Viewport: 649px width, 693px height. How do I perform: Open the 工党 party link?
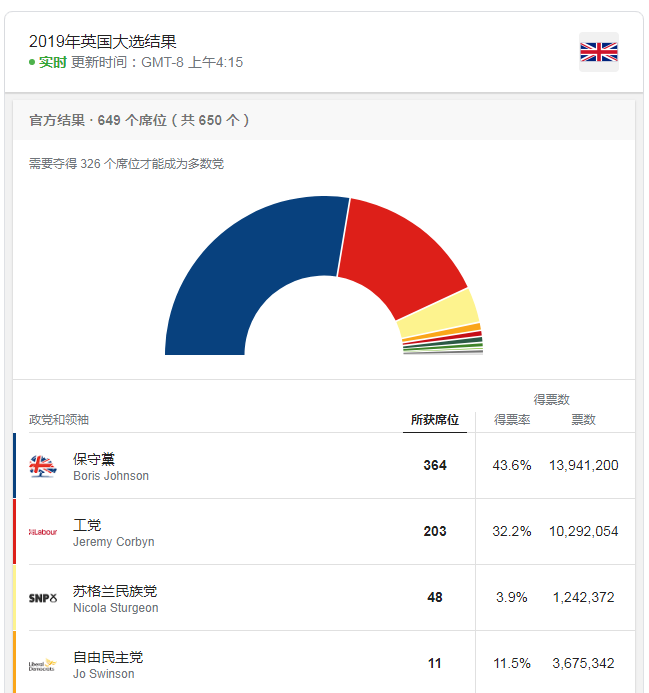[x=87, y=525]
